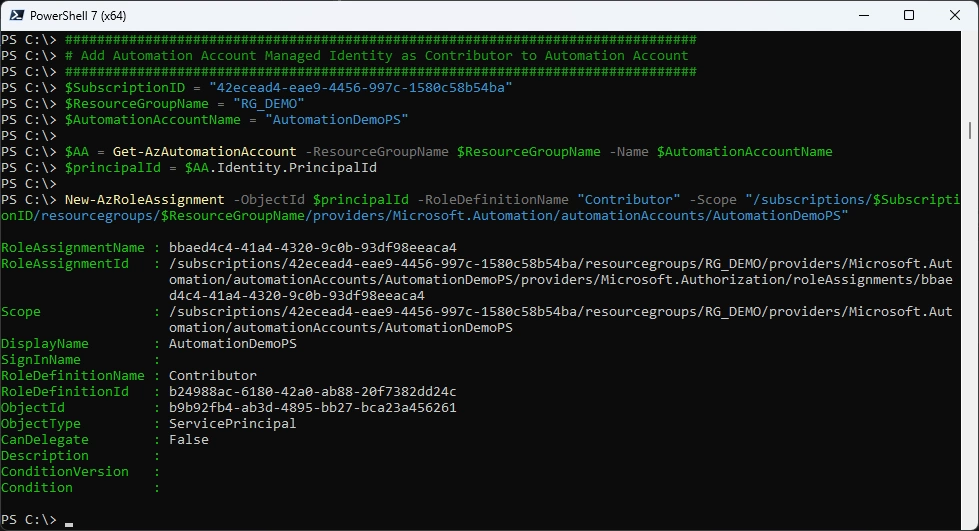Maximize the PowerShell 7 window
Viewport: 979px width, 531px height.
pyautogui.click(x=909, y=15)
